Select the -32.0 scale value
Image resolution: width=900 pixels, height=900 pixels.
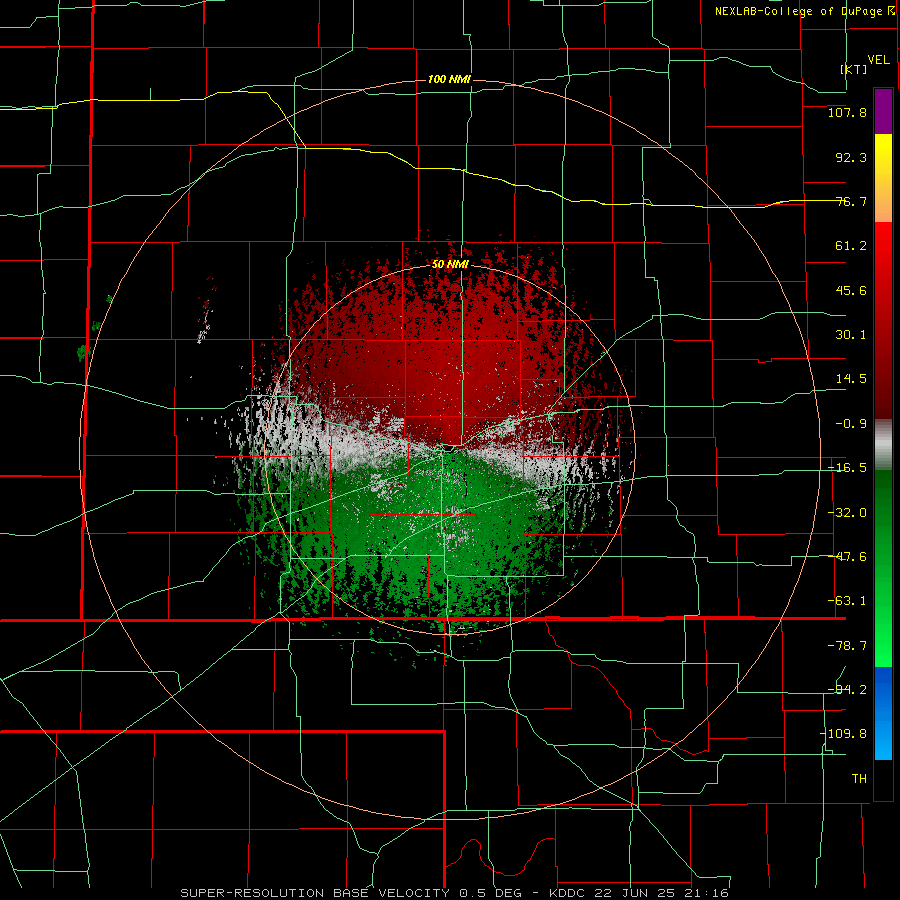(x=847, y=513)
